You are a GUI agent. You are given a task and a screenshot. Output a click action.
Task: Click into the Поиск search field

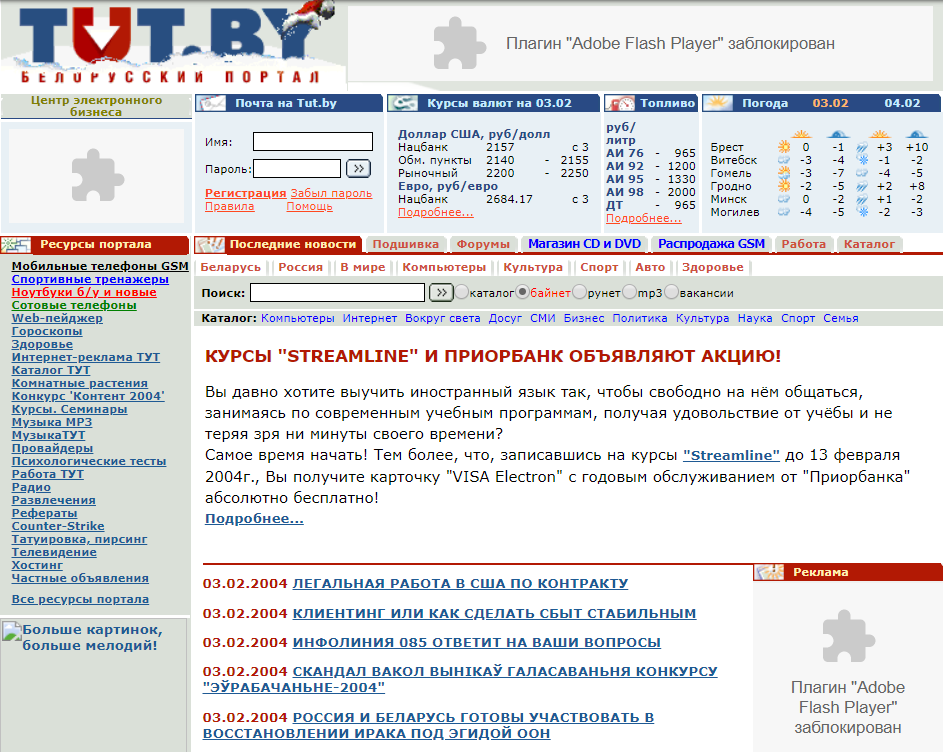337,293
